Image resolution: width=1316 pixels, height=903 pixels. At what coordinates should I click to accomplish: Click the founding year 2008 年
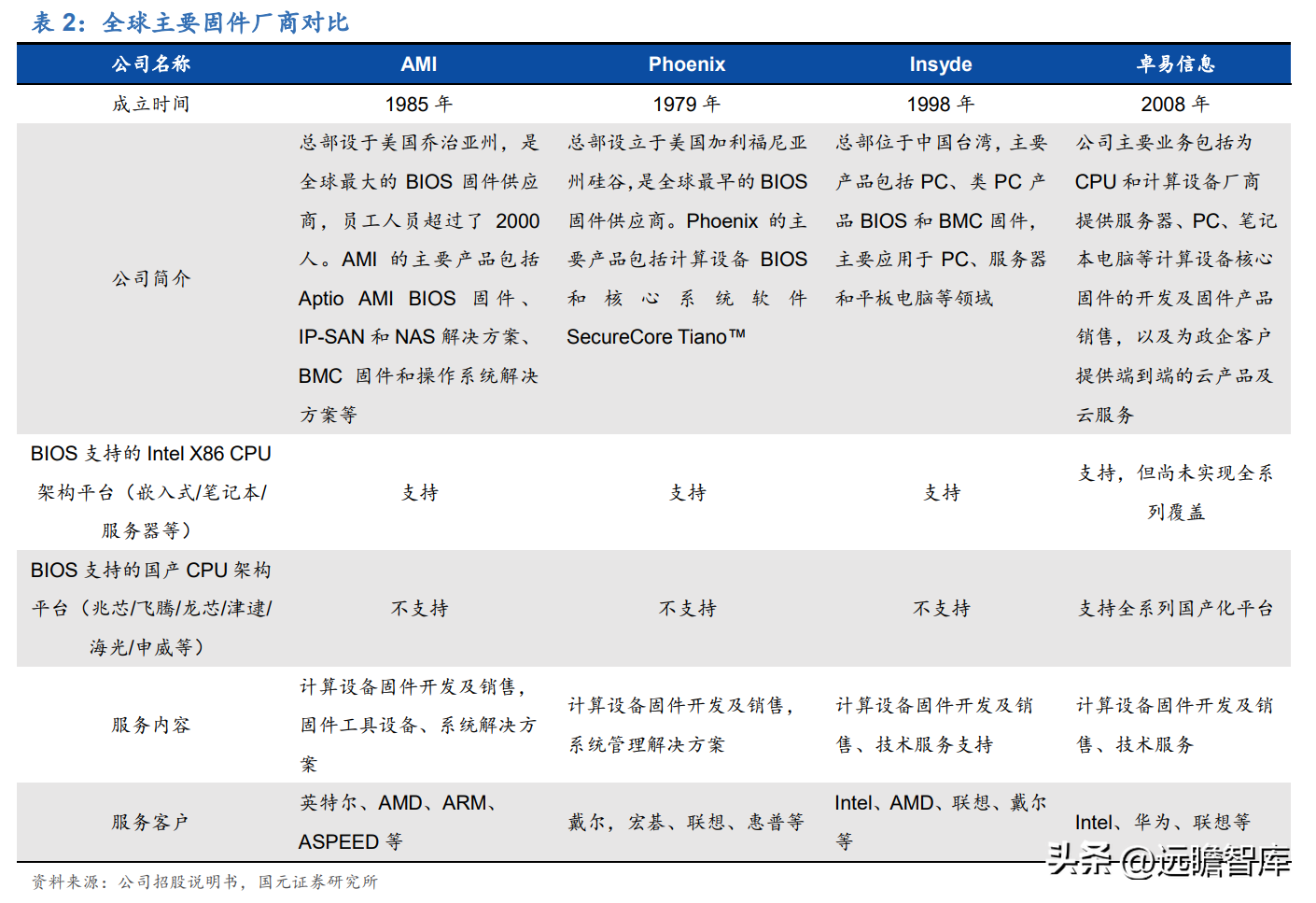coord(1176,104)
